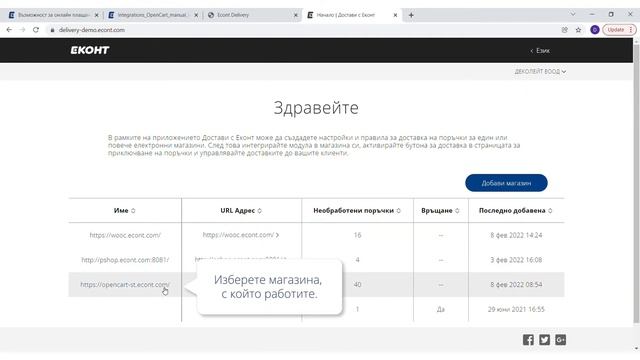This screenshot has width=640, height=360.
Task: Select the Начало | Достави с Еконт tab
Action: 352,15
